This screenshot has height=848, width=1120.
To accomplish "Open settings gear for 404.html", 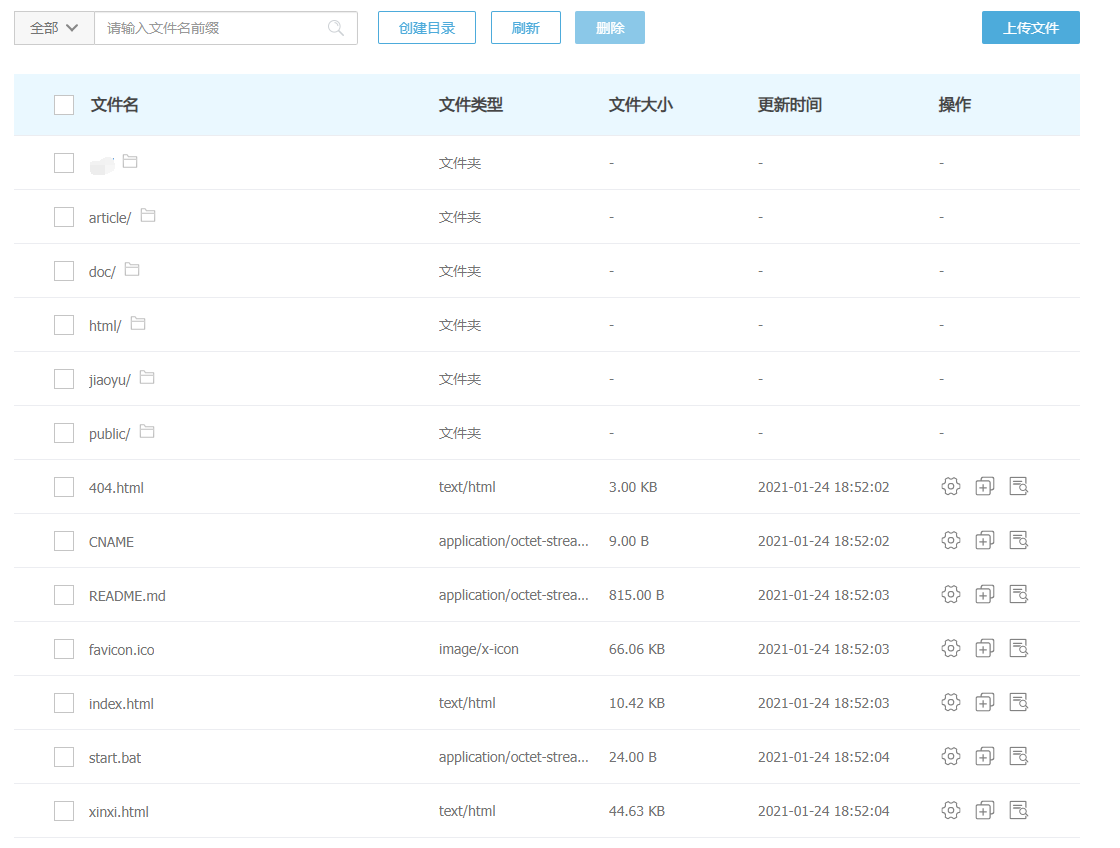I will point(951,487).
